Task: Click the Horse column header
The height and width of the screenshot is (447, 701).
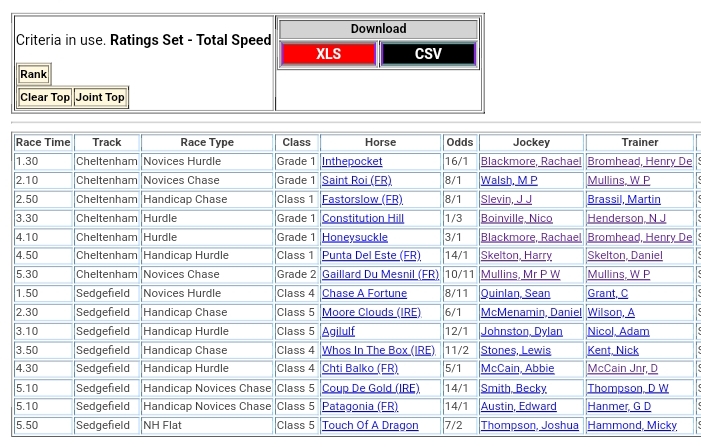Action: [x=380, y=143]
